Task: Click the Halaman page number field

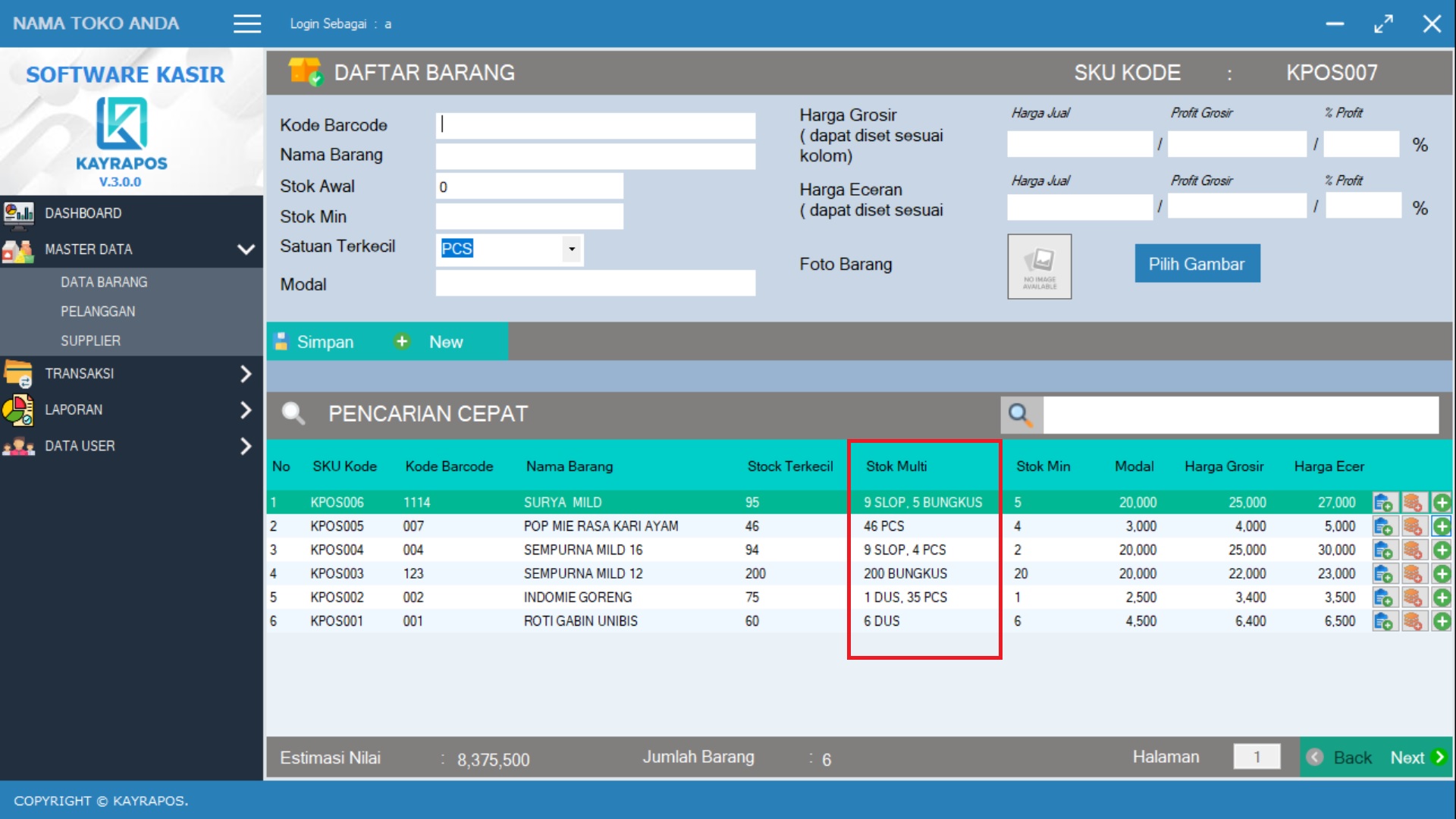Action: coord(1257,757)
